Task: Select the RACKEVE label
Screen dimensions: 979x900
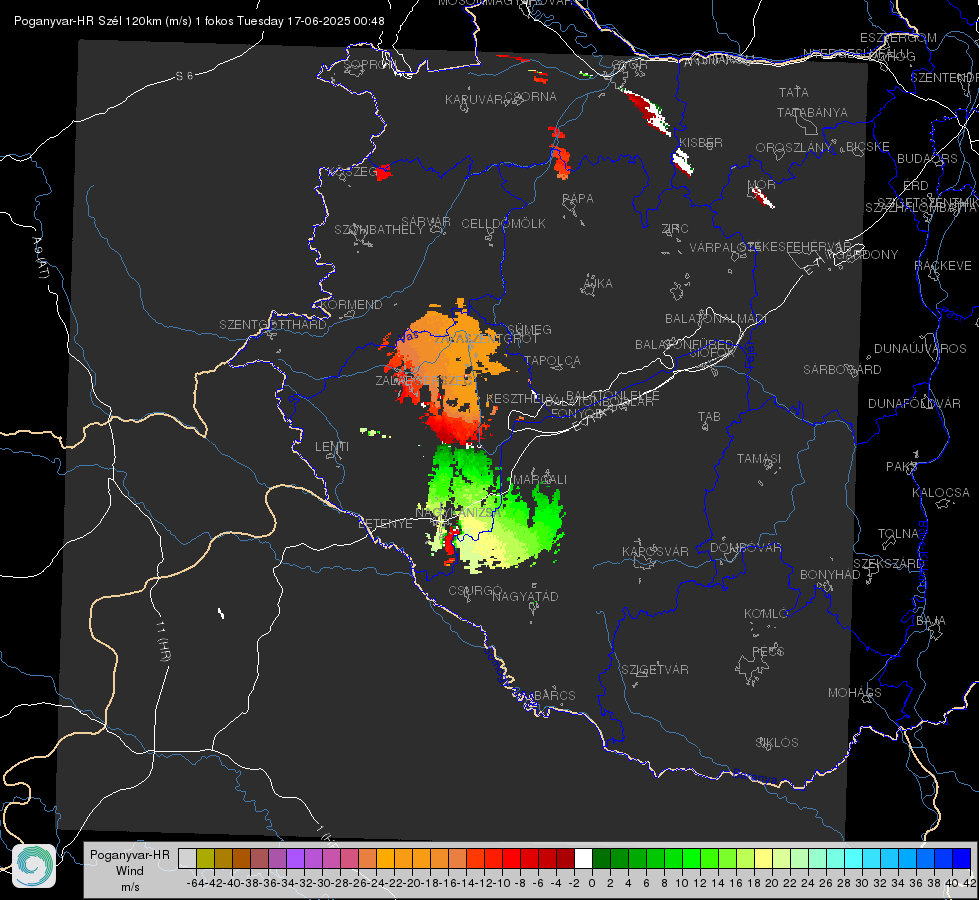Action: (943, 265)
